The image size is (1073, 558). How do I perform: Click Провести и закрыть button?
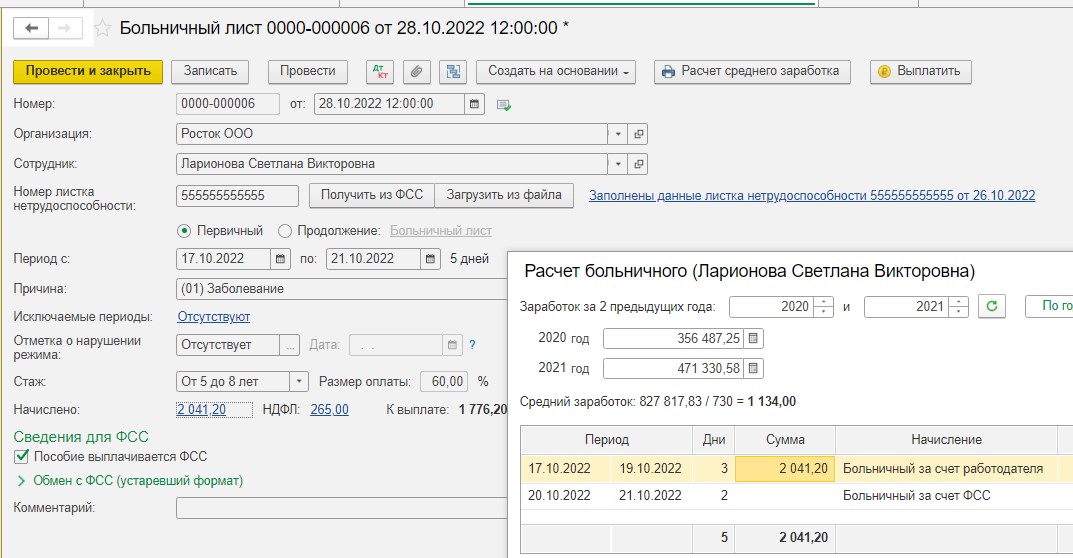(x=88, y=71)
